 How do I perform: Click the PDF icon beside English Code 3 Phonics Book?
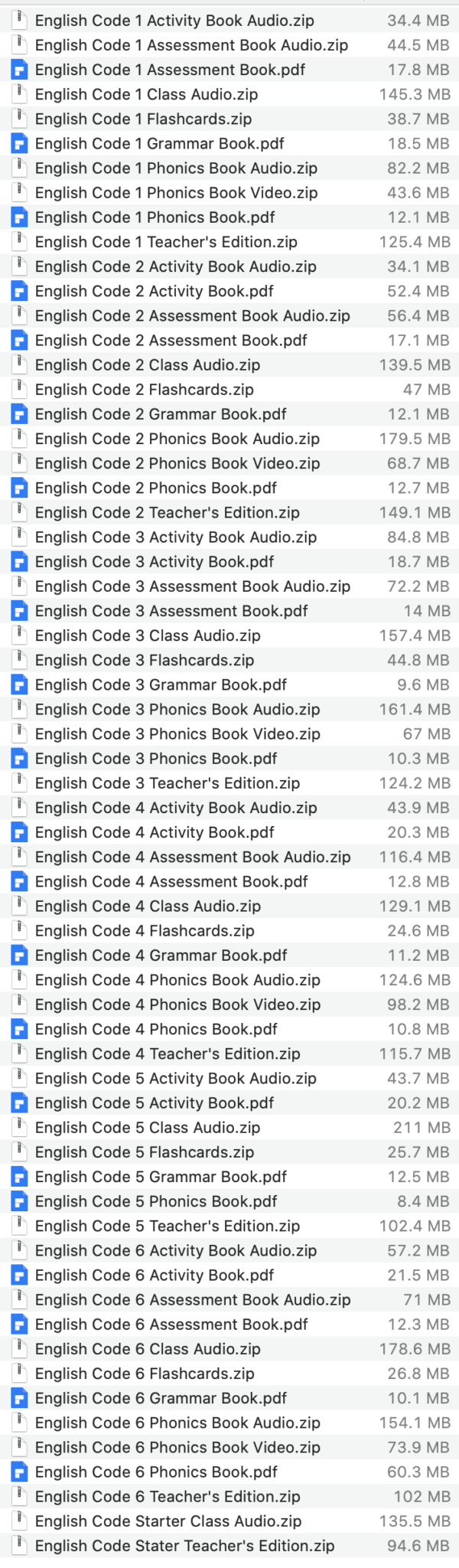pos(19,758)
